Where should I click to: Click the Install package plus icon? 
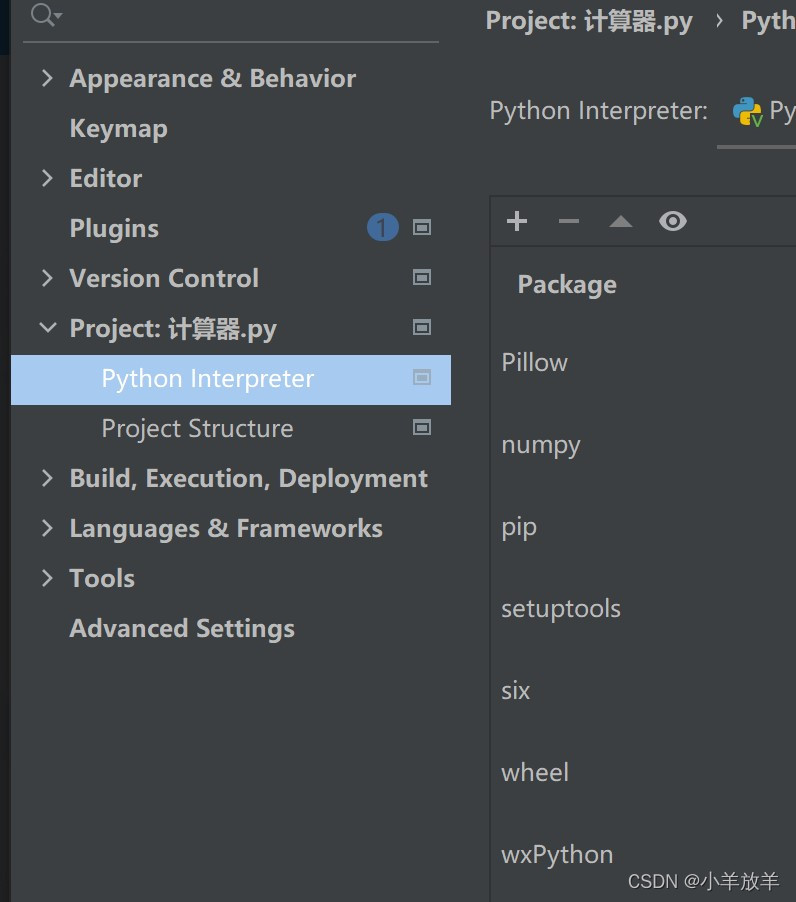pos(516,221)
